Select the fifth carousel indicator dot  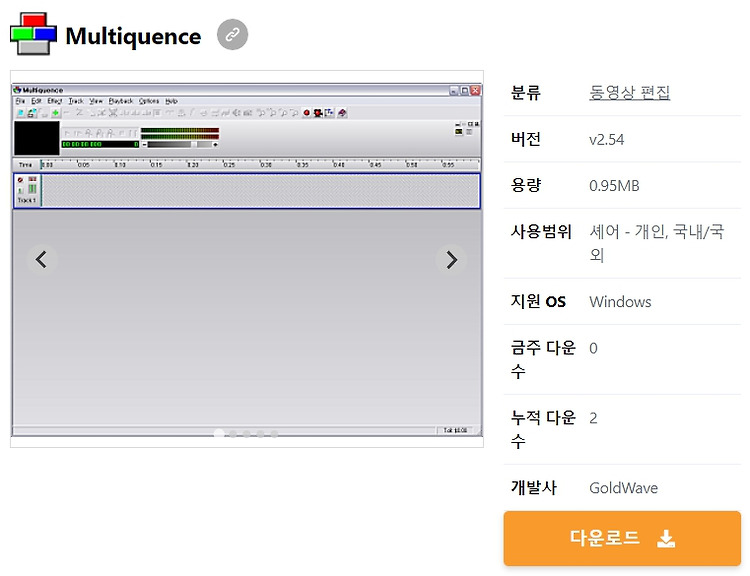(x=274, y=434)
